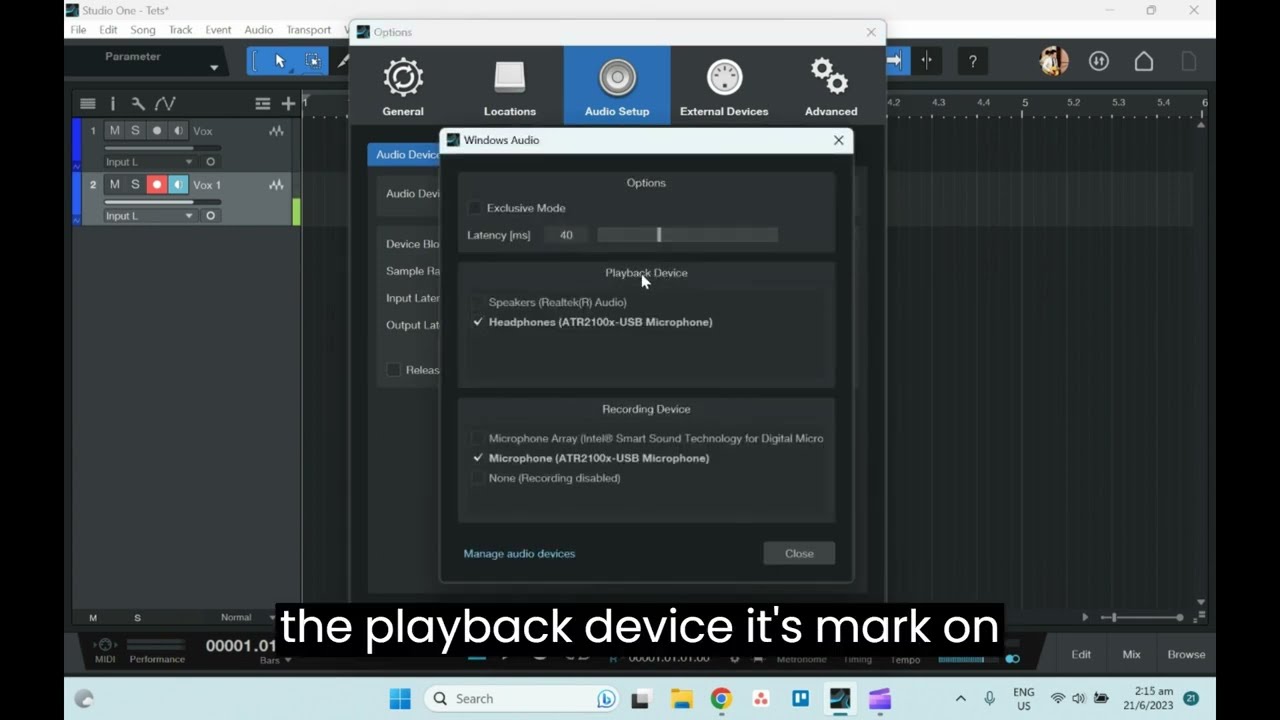Mute the Vox track

coord(114,131)
